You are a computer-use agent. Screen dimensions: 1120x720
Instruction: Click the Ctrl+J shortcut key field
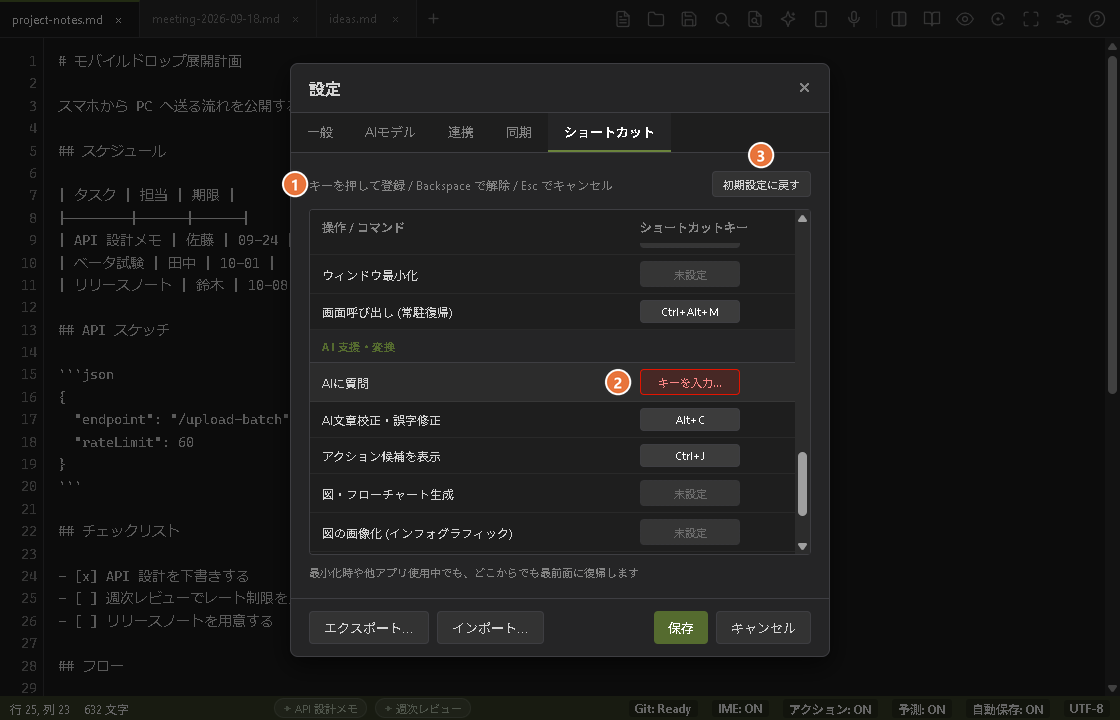(689, 456)
